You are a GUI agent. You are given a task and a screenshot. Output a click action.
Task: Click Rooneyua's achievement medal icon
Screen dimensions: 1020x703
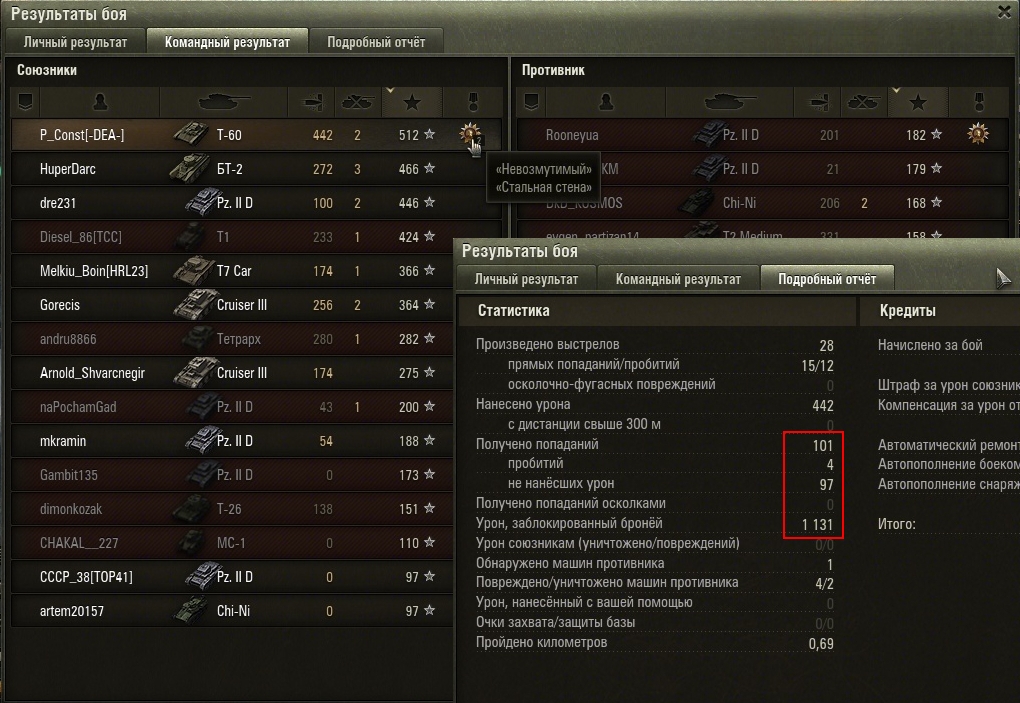pyautogui.click(x=977, y=134)
